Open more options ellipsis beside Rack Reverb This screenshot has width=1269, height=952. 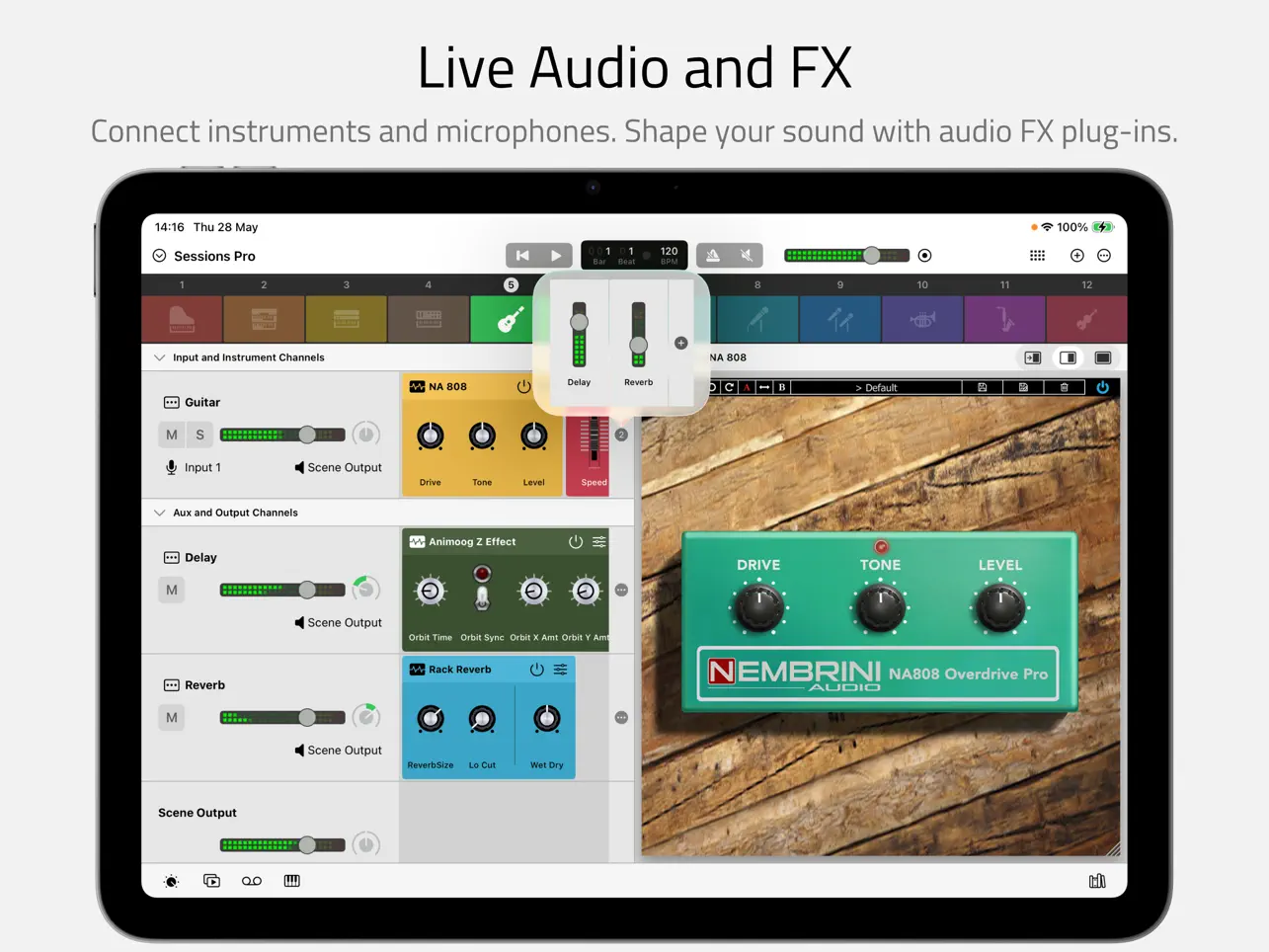pos(621,718)
